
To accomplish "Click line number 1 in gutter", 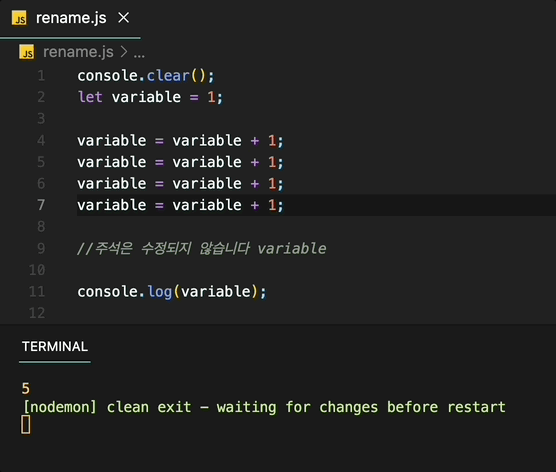I will point(41,76).
